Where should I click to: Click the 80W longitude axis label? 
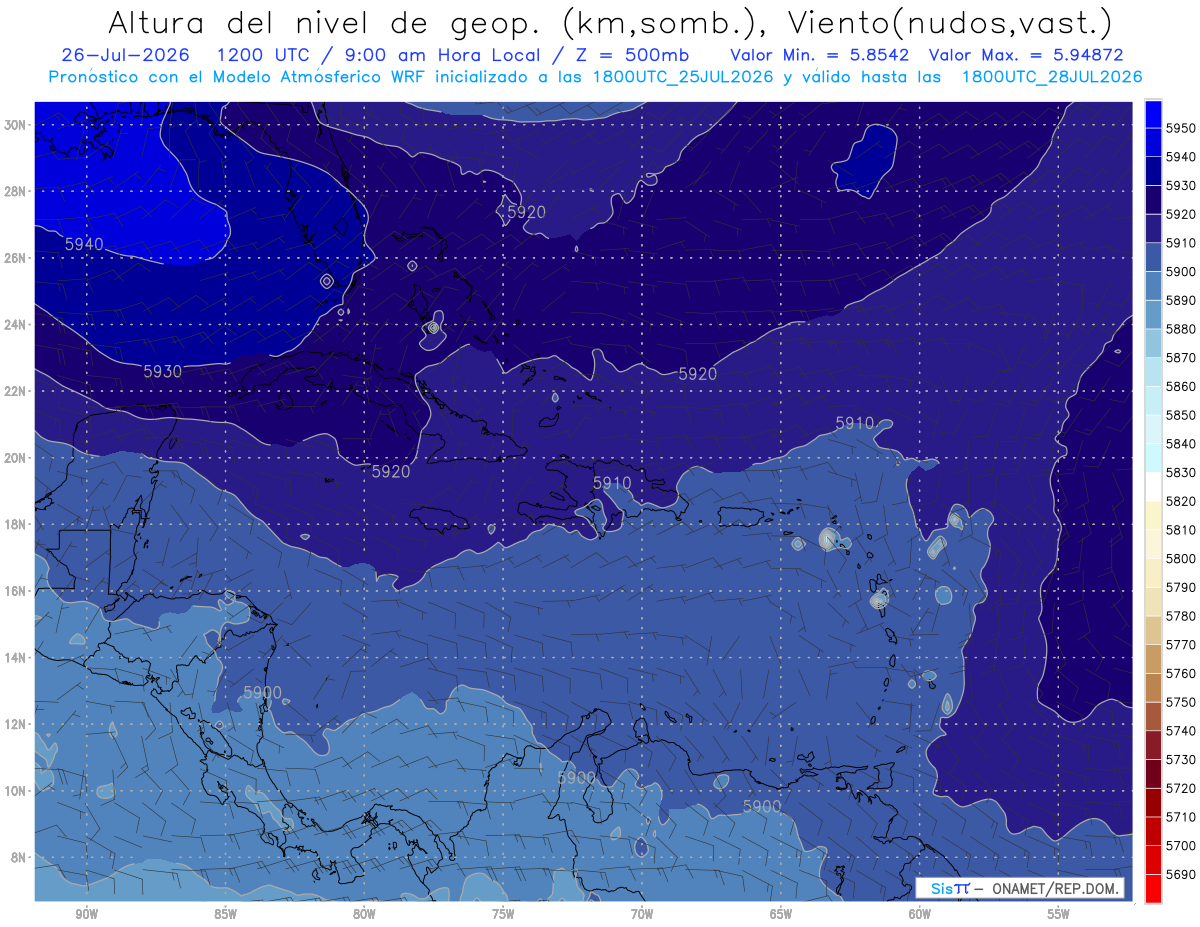364,913
